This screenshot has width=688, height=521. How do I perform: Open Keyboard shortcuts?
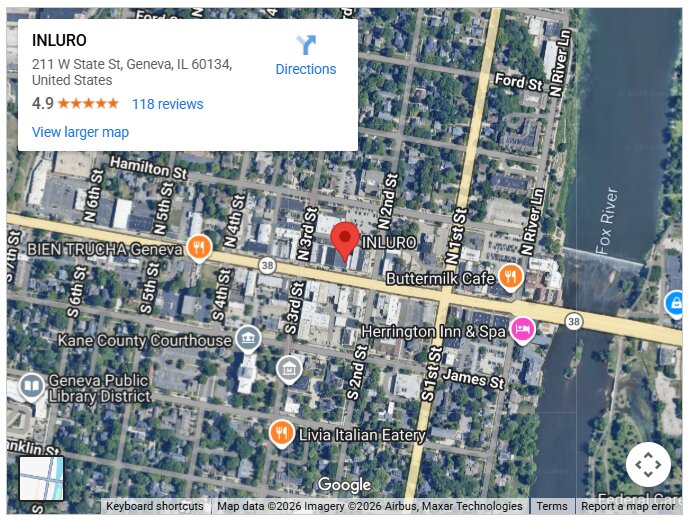point(155,507)
